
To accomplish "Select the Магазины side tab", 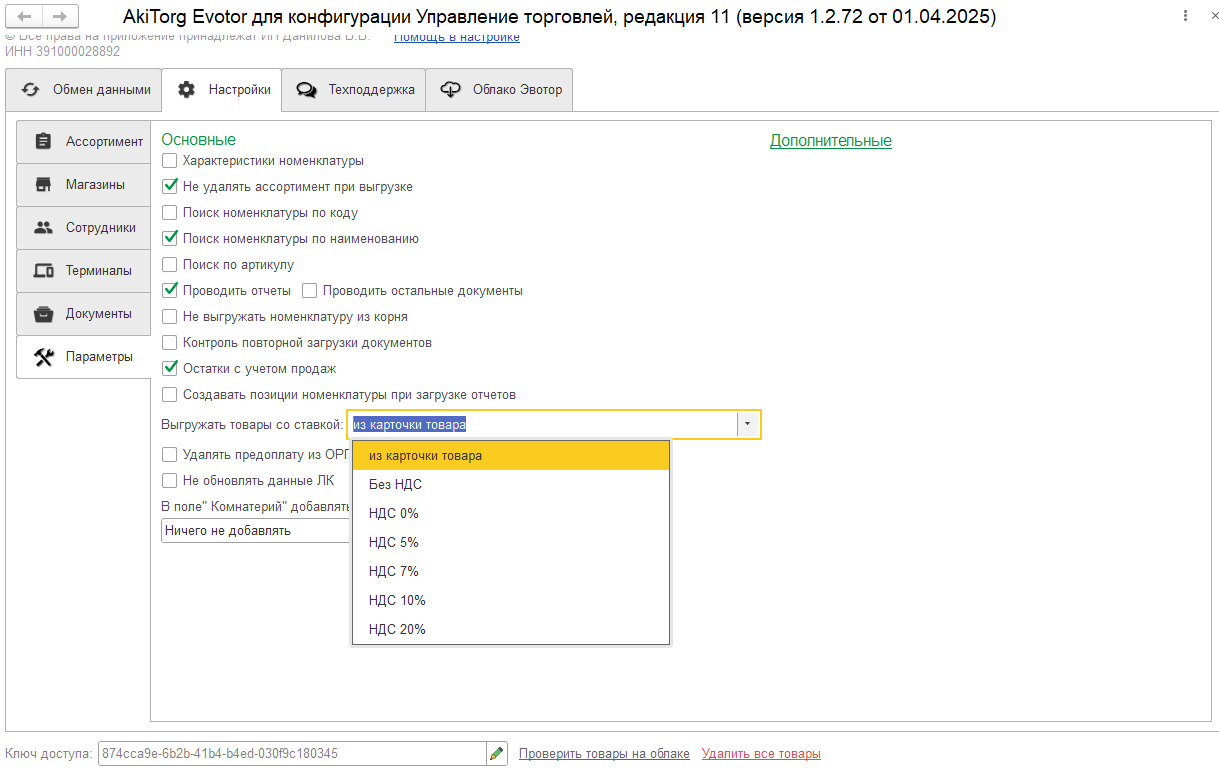I will click(84, 185).
